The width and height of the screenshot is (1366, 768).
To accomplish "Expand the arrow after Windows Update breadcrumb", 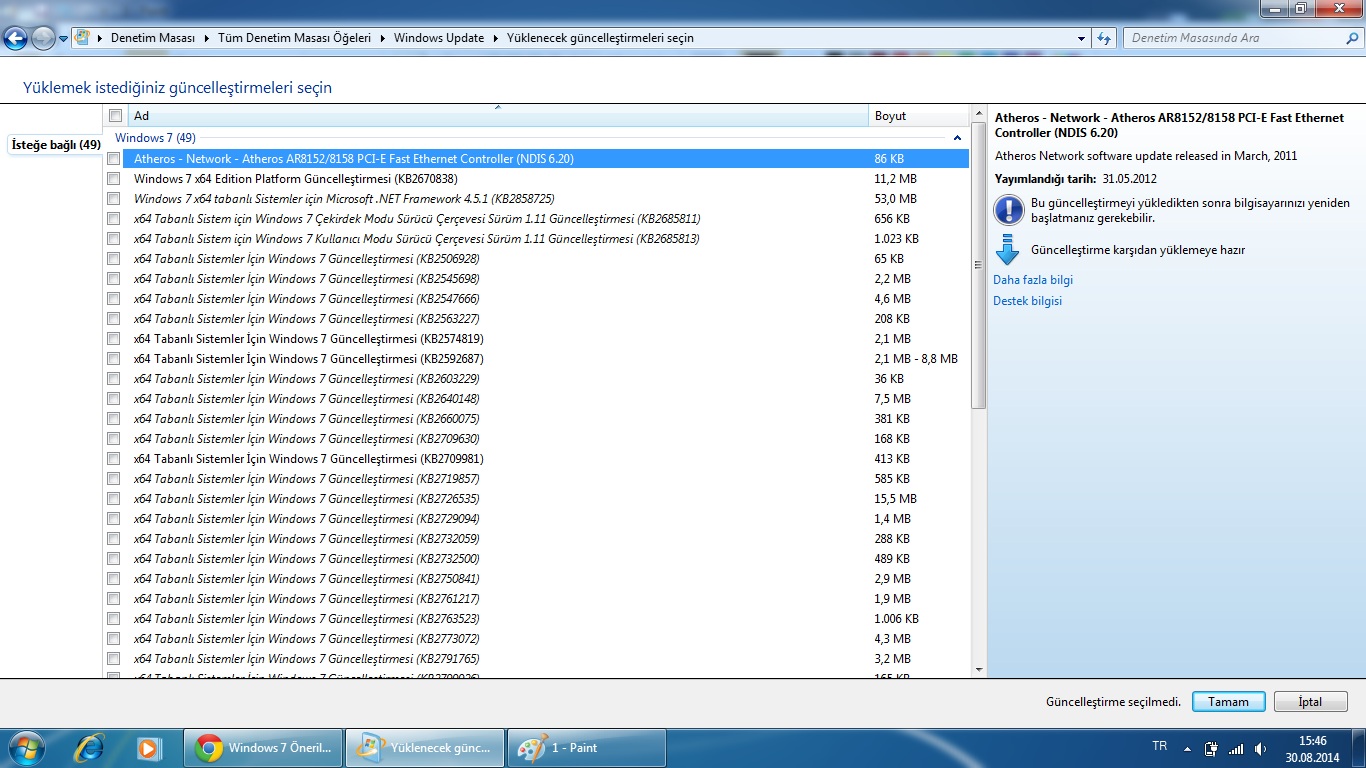I will (494, 38).
